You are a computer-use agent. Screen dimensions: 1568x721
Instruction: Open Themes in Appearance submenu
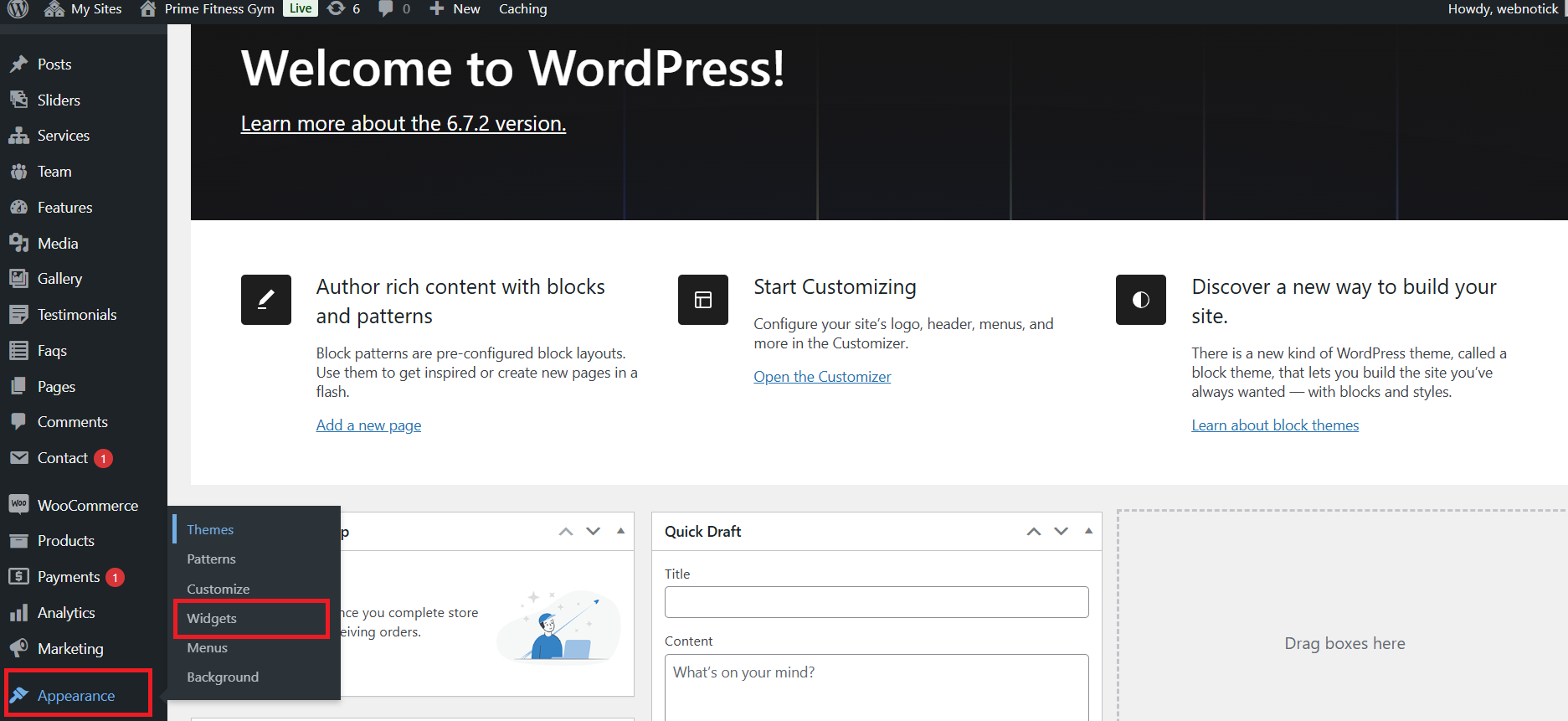click(210, 530)
